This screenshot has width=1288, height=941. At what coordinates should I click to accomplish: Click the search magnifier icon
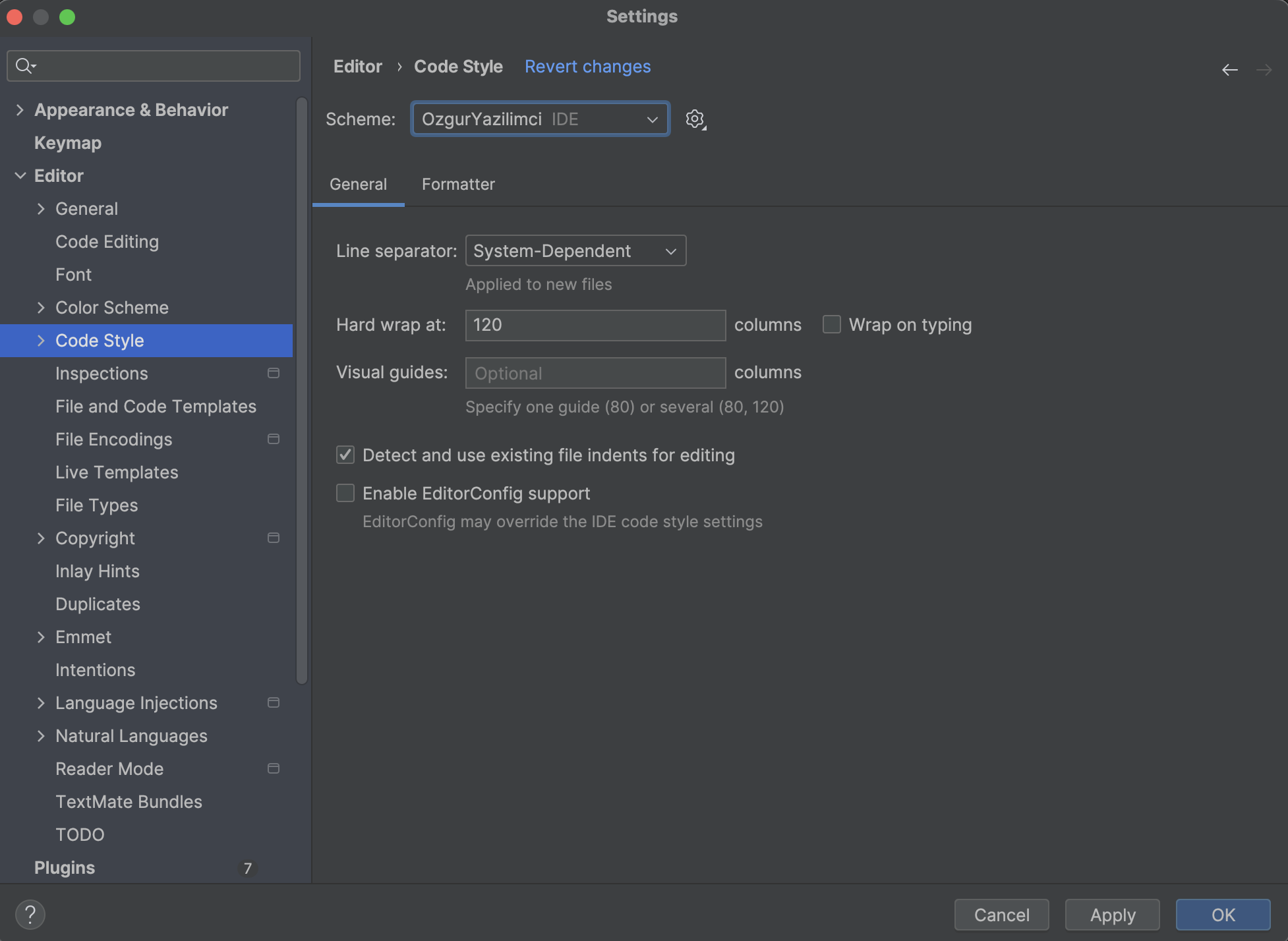tap(24, 66)
